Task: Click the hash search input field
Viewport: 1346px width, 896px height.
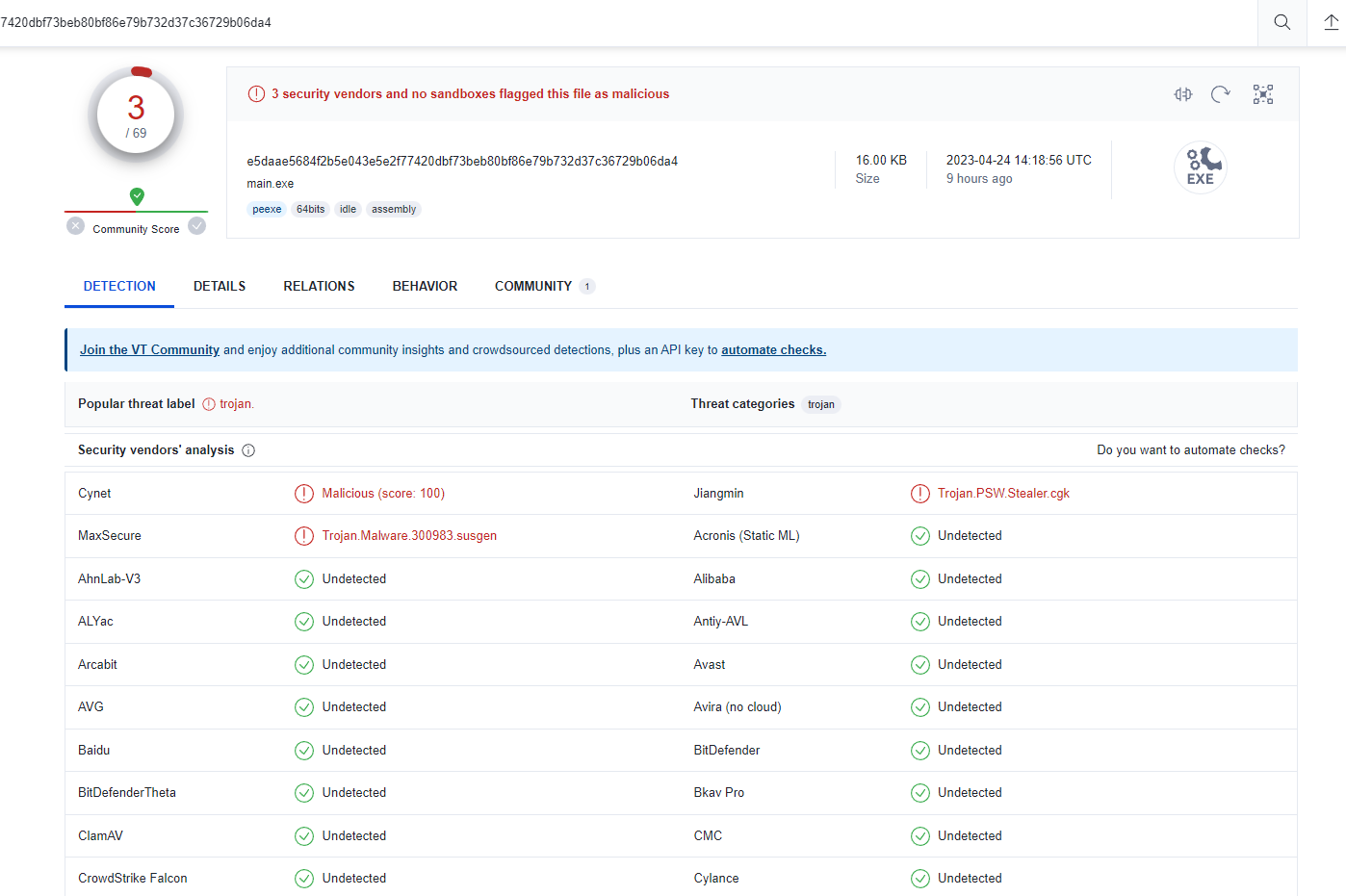Action: pyautogui.click(x=628, y=22)
